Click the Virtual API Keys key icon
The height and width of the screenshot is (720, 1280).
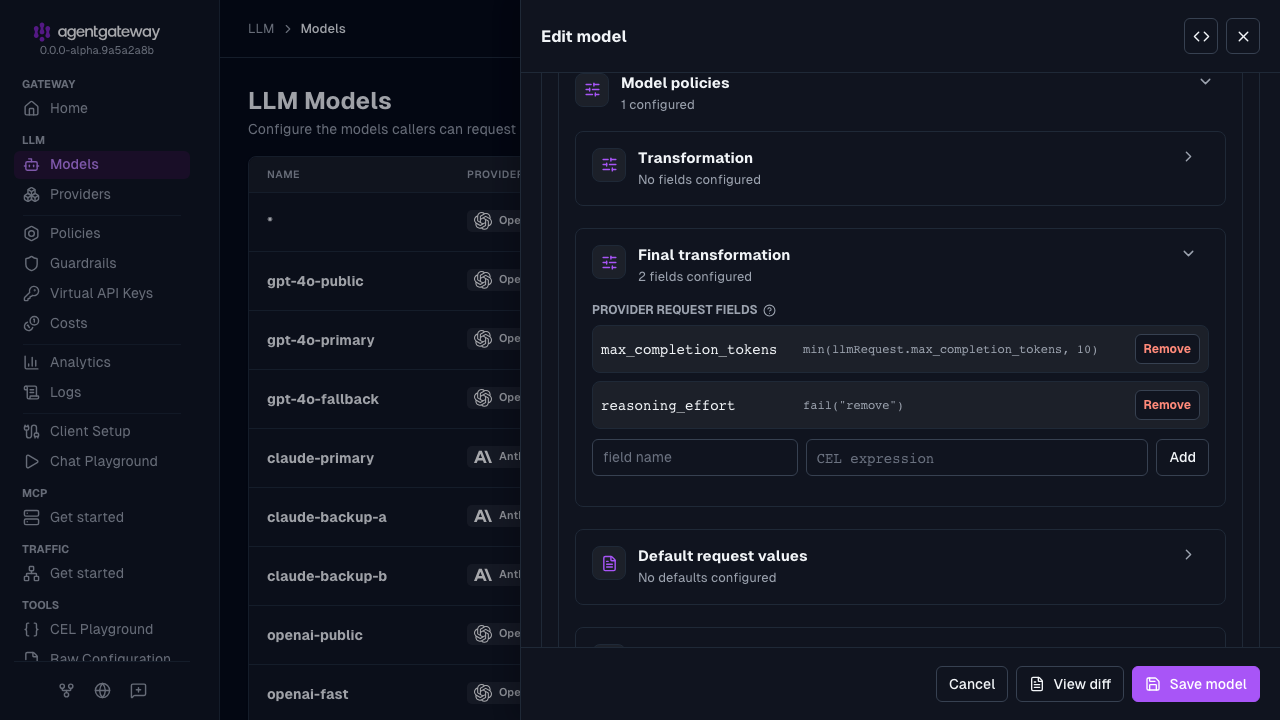(x=32, y=293)
